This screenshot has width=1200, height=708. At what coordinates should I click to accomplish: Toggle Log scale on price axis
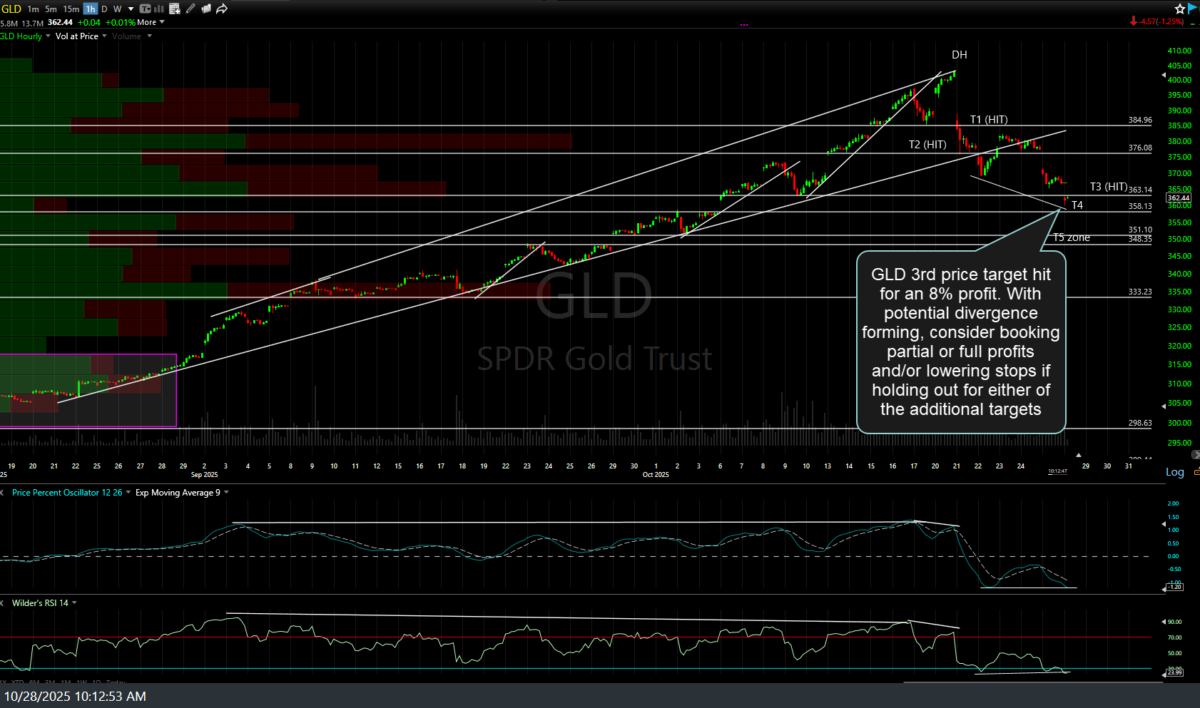coord(1175,471)
